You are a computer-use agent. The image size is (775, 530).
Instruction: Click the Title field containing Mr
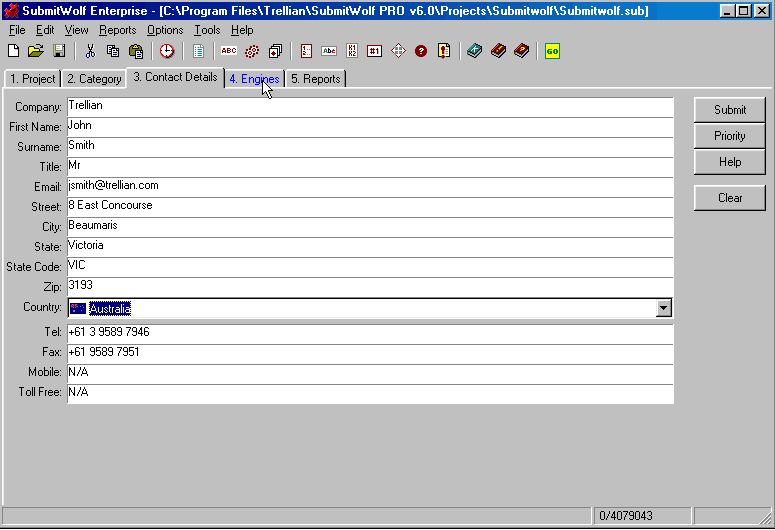(x=370, y=168)
